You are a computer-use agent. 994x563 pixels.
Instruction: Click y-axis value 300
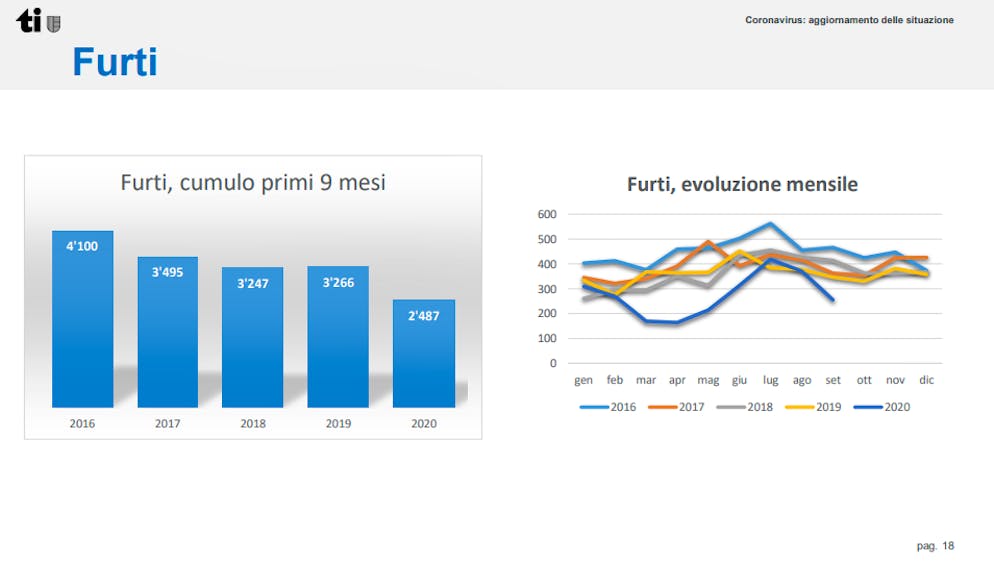[x=547, y=288]
